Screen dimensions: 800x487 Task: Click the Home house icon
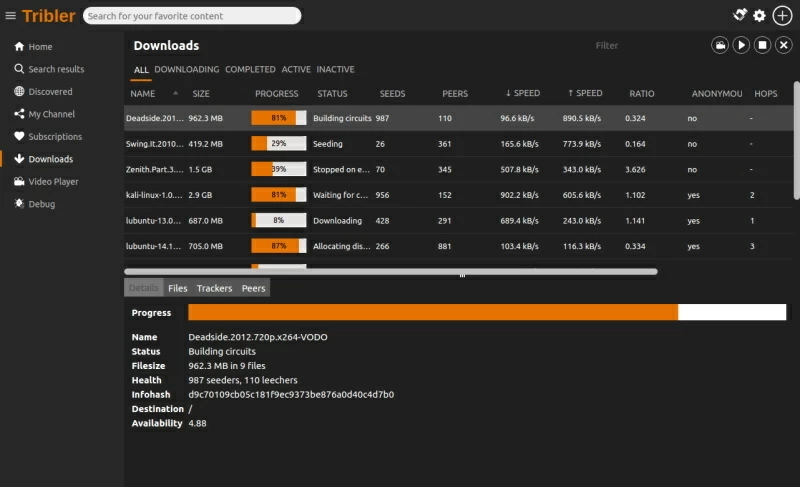tap(19, 46)
